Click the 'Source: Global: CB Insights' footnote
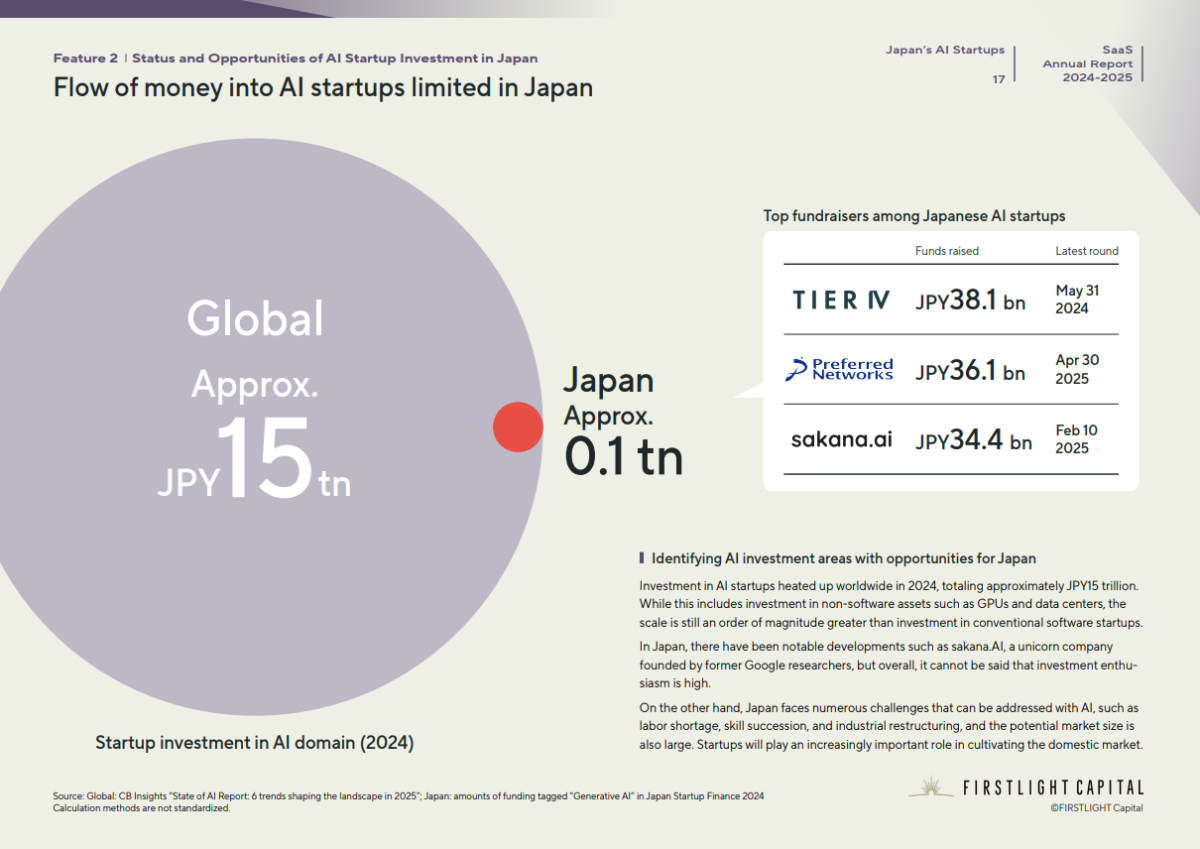The width and height of the screenshot is (1200, 849). point(408,796)
